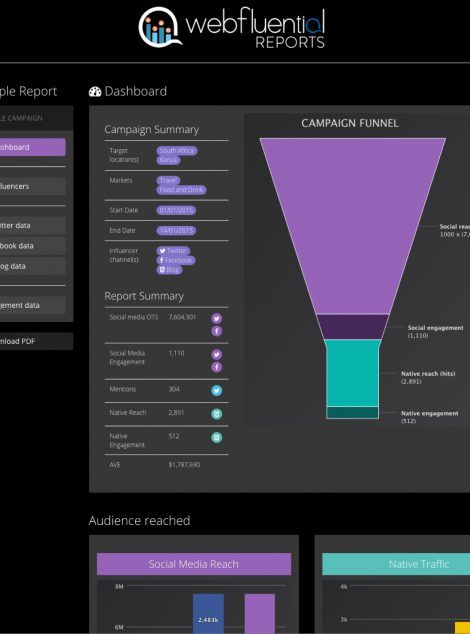Click the Travel market tag
Screen dimensions: 470x634
click(168, 180)
